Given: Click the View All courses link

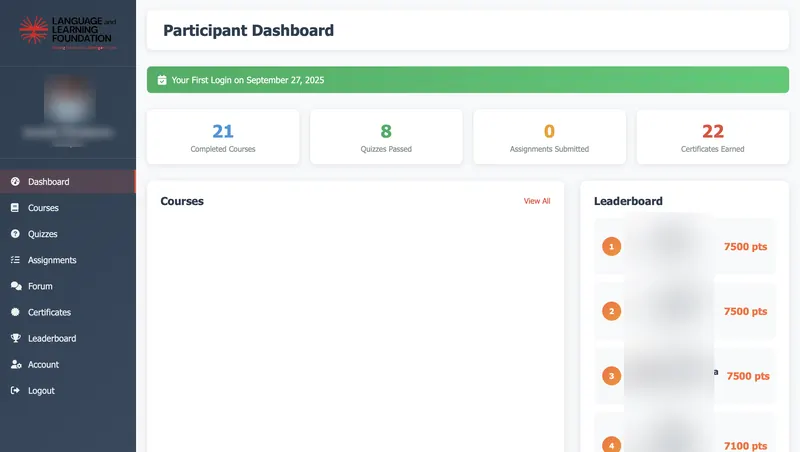Looking at the screenshot, I should 537,201.
